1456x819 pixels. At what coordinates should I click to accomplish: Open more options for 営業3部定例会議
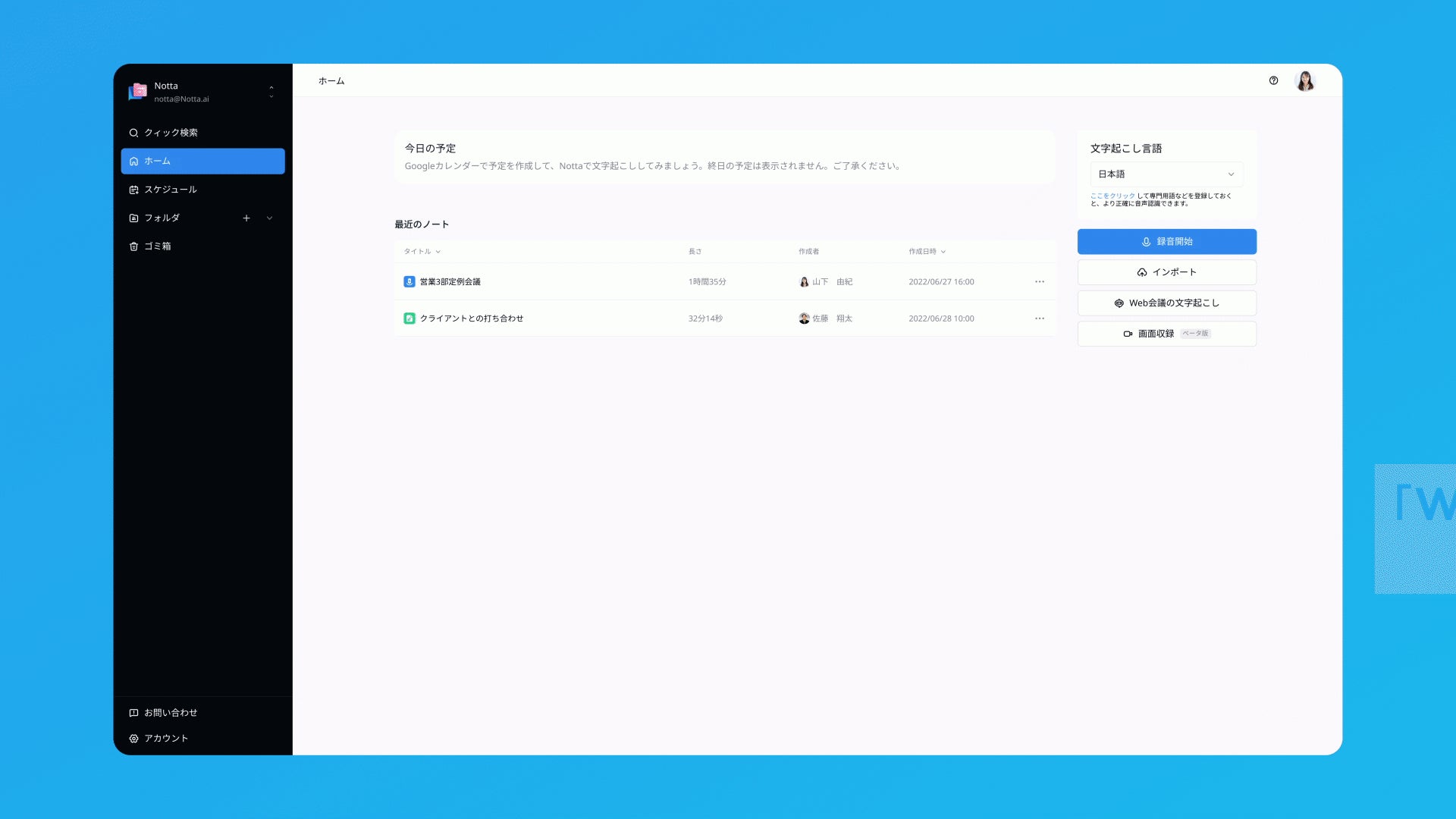(1040, 281)
